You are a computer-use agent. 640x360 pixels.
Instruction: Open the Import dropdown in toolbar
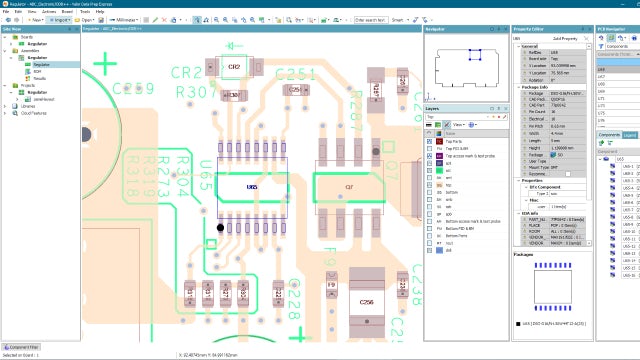point(60,20)
